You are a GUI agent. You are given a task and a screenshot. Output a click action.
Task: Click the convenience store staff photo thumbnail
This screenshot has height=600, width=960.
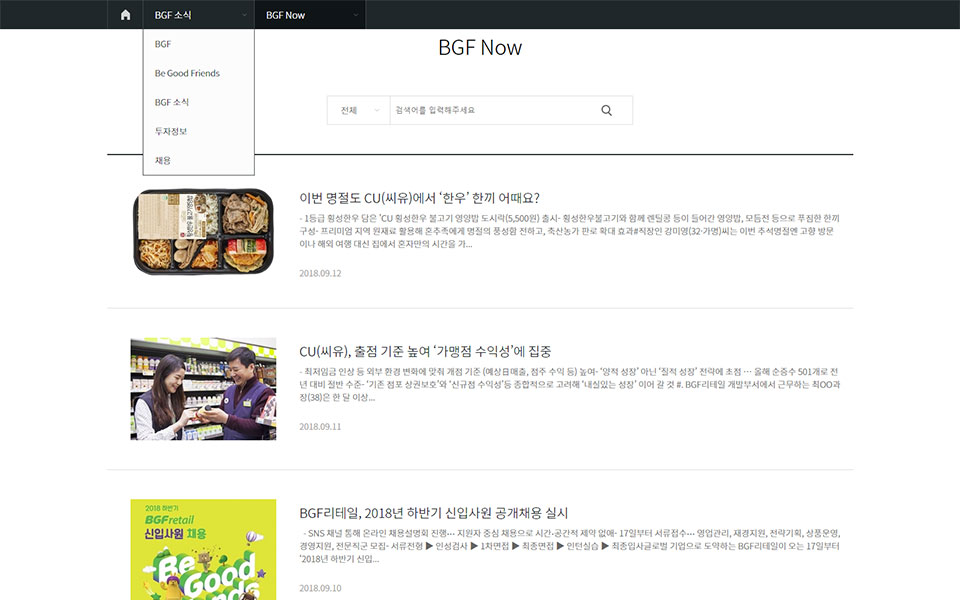[x=203, y=389]
